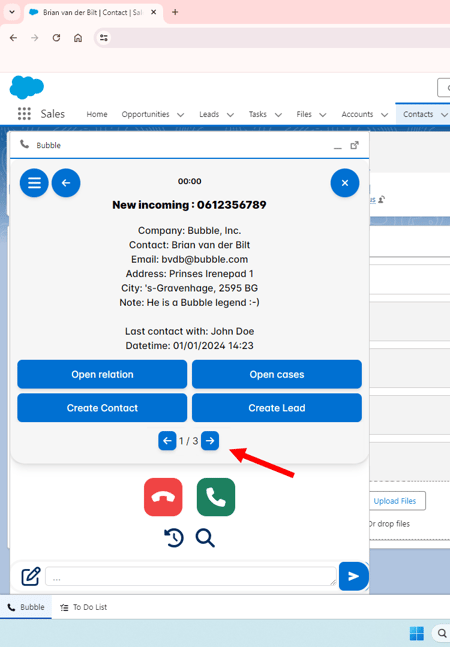Expand the Files dropdown chevron
The width and height of the screenshot is (450, 647).
tap(323, 115)
